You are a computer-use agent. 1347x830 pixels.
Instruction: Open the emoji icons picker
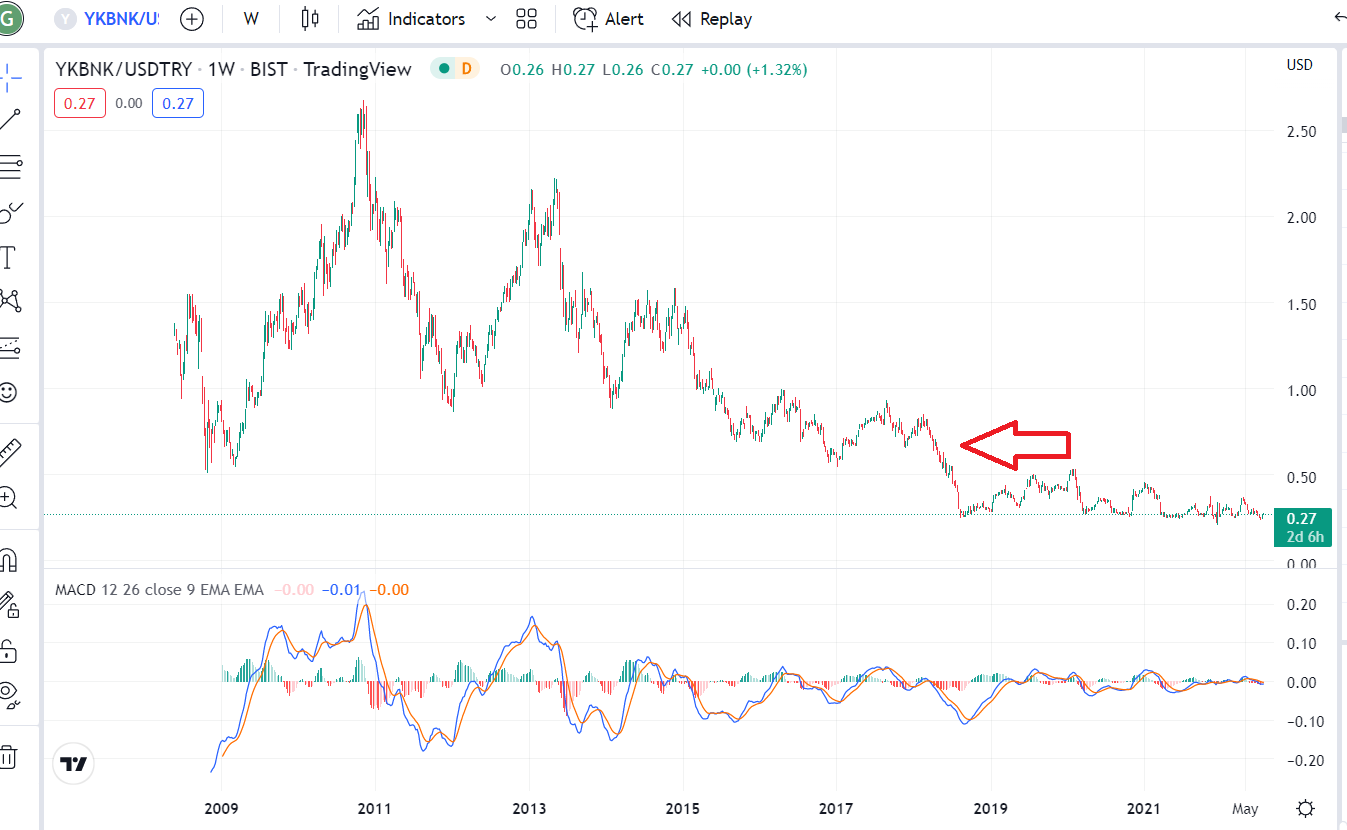[x=8, y=392]
